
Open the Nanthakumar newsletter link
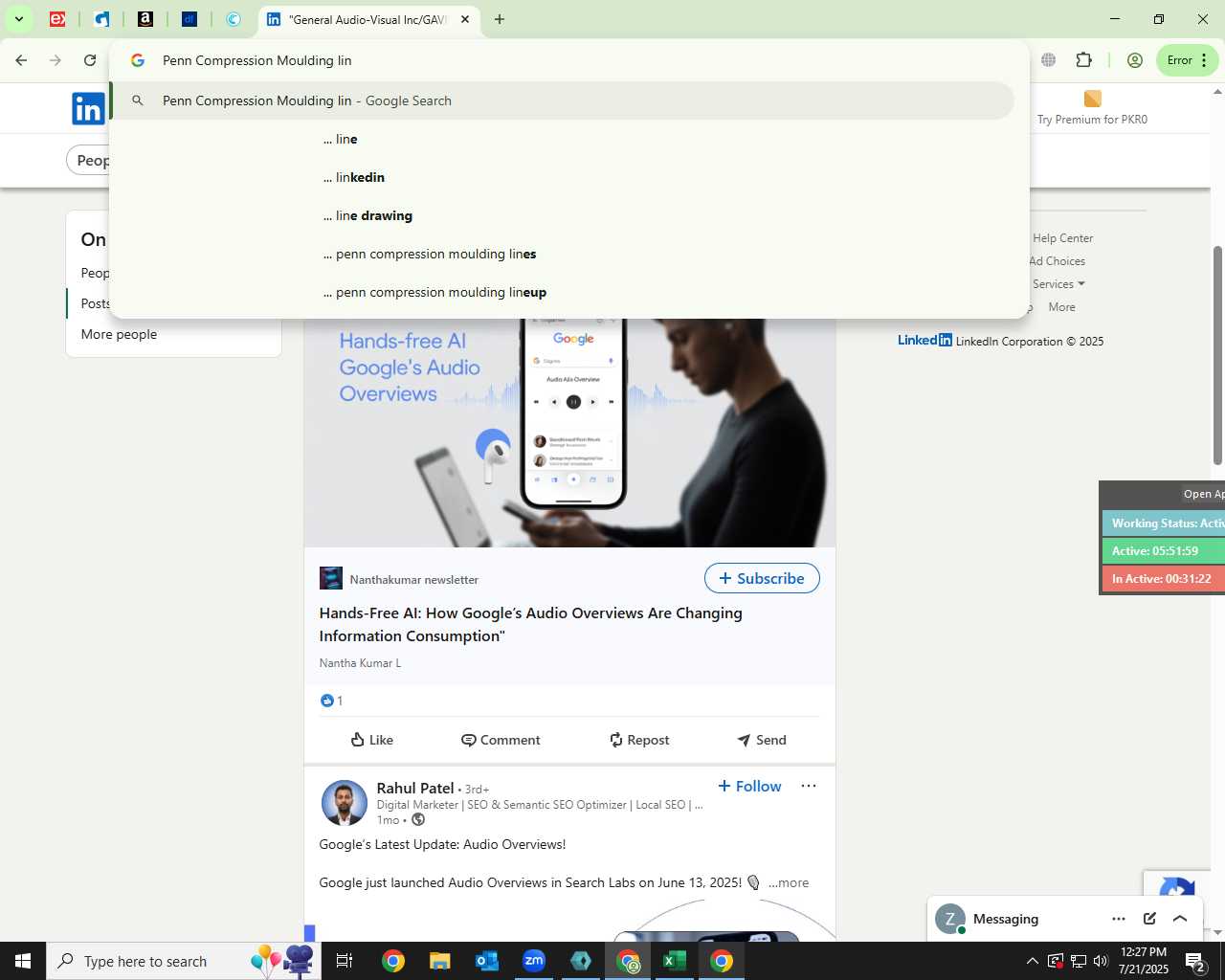(413, 579)
